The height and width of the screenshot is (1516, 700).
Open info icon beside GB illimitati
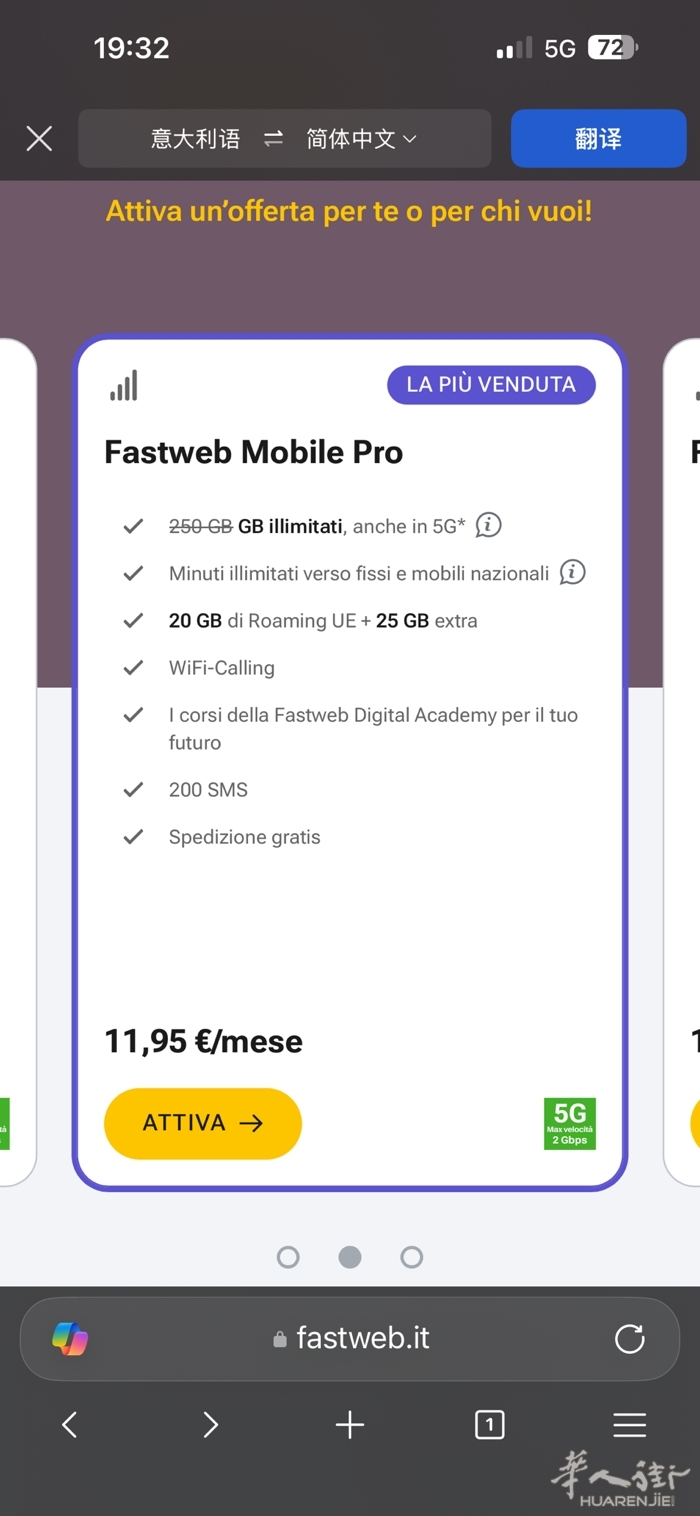point(488,525)
